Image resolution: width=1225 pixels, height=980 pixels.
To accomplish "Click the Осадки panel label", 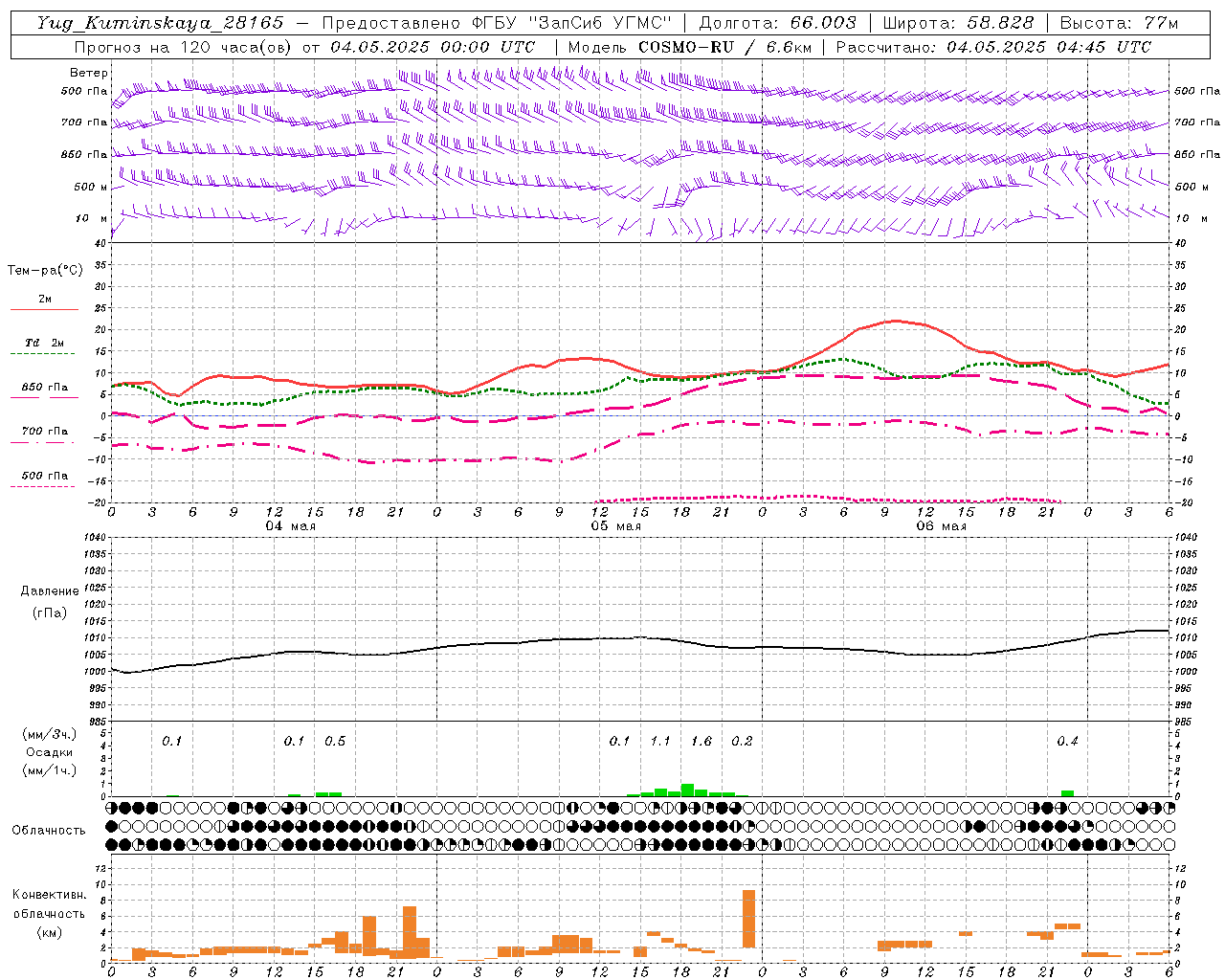I will click(x=50, y=752).
